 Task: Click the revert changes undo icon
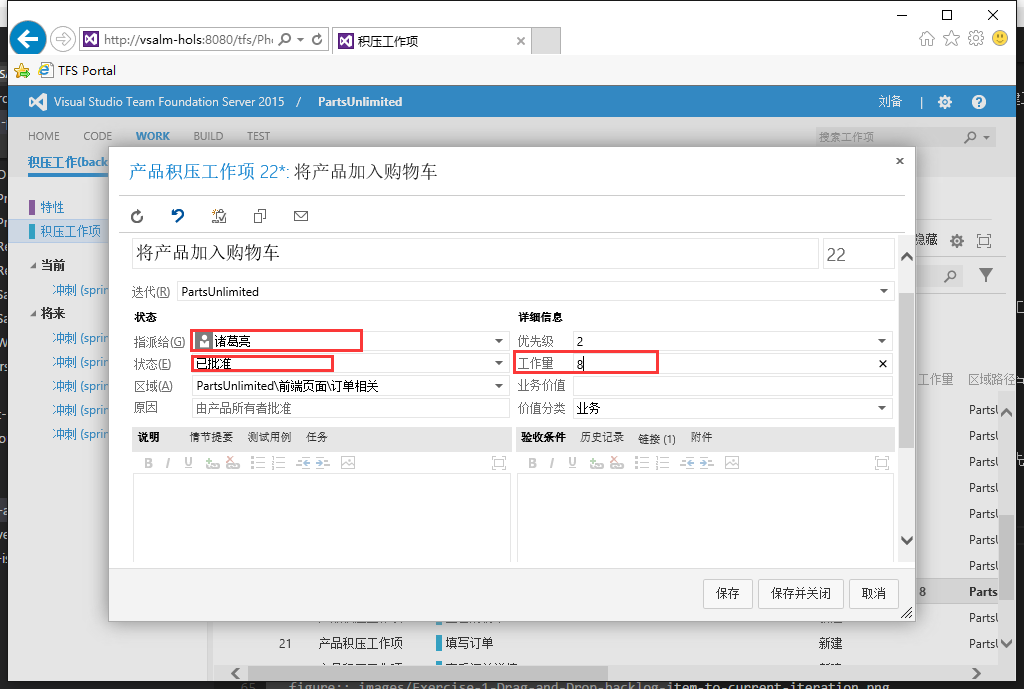click(178, 216)
